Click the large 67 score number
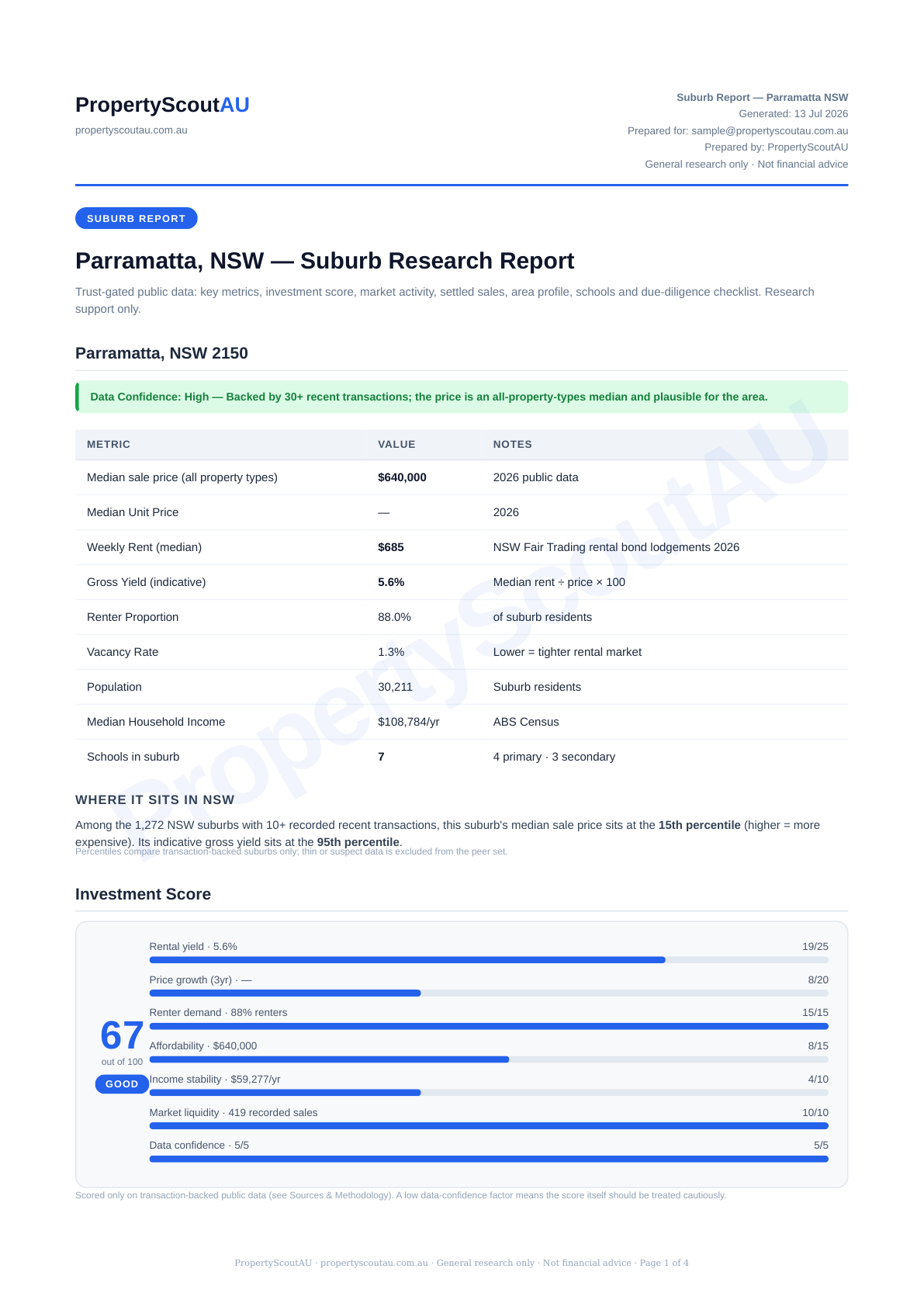 (122, 1035)
